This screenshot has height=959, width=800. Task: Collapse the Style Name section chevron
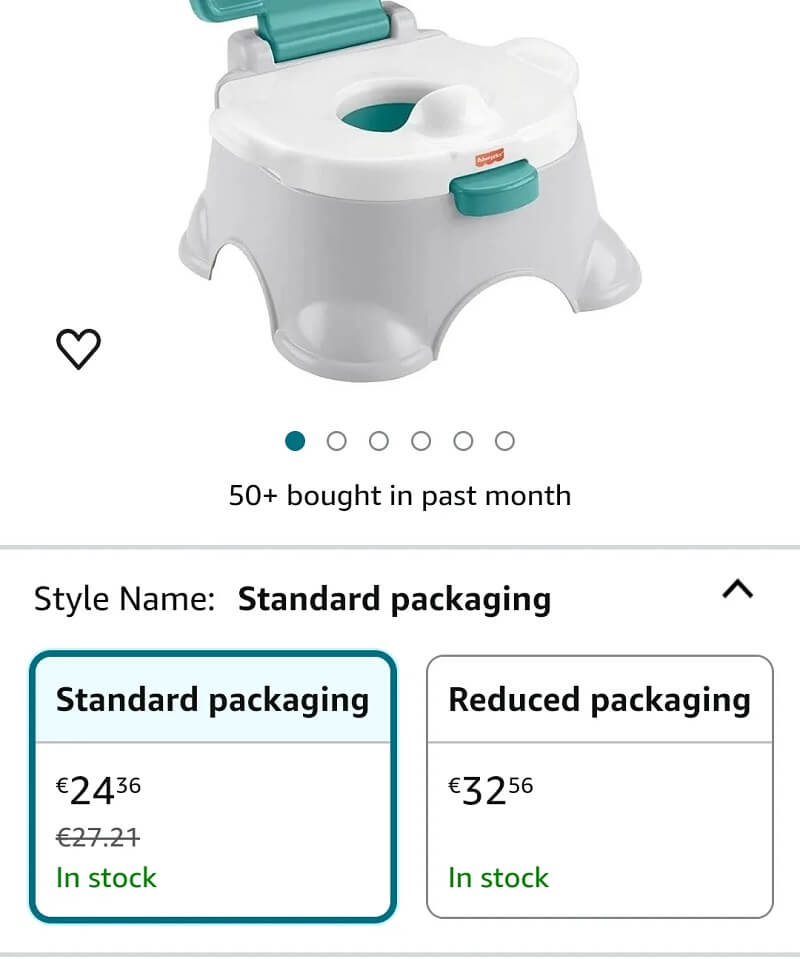pyautogui.click(x=737, y=590)
